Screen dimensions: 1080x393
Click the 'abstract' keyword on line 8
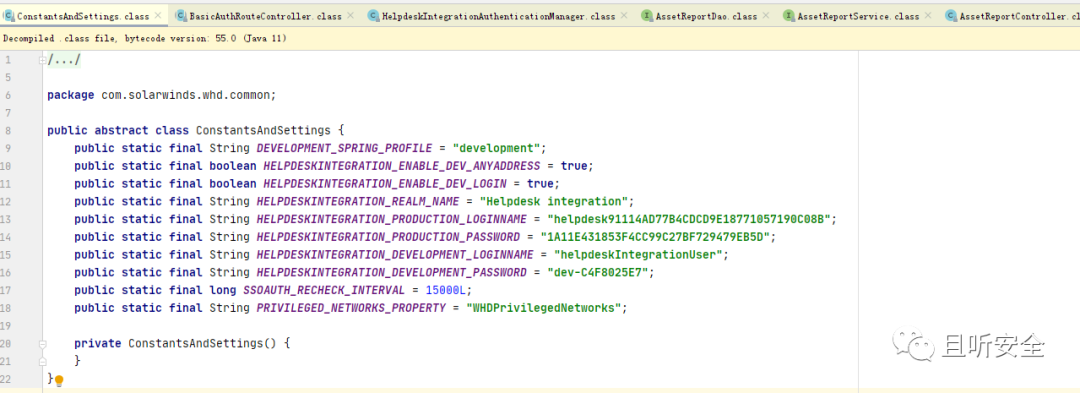click(121, 130)
